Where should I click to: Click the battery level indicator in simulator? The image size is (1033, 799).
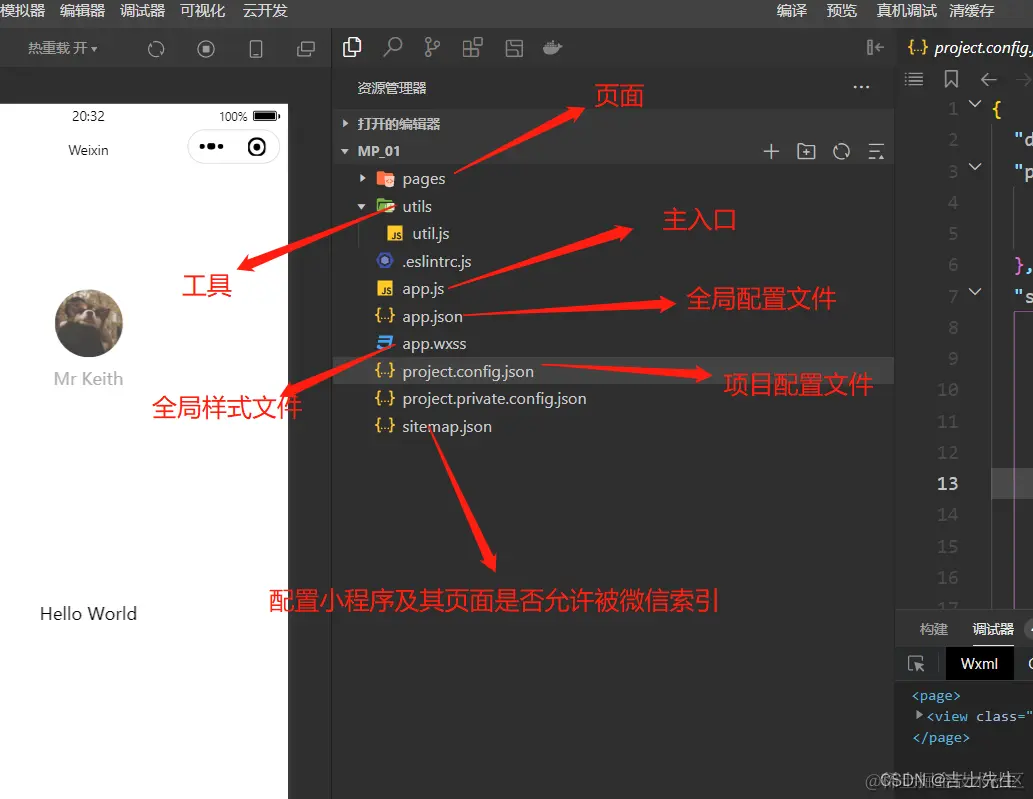tap(263, 115)
